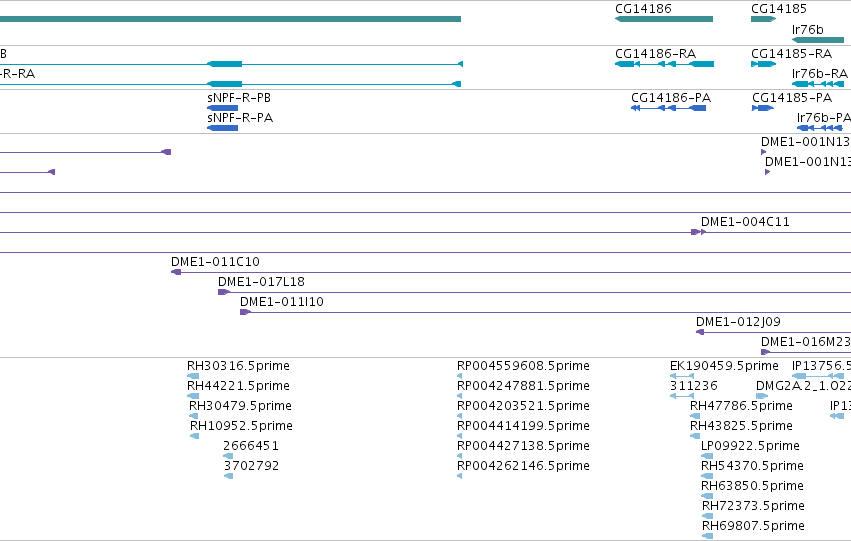Select EST RP004262146.5prime
The width and height of the screenshot is (851, 541).
[523, 466]
